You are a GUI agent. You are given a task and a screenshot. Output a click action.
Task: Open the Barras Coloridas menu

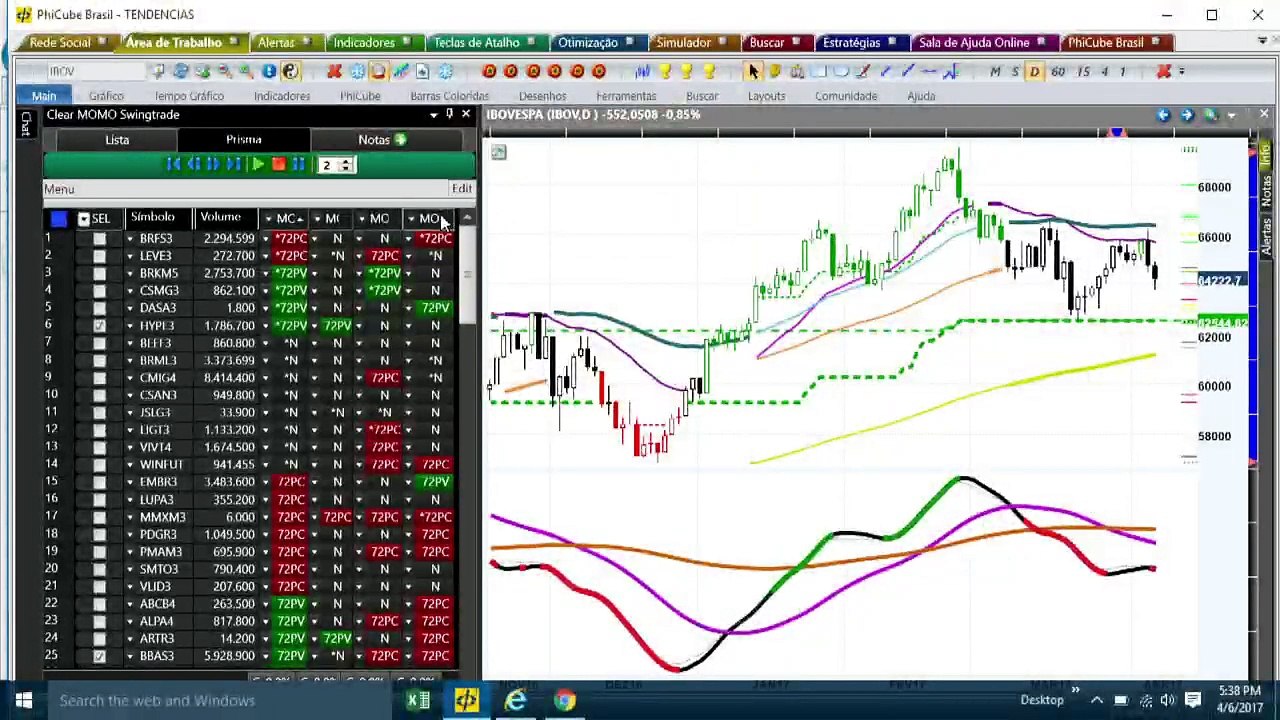tap(449, 96)
